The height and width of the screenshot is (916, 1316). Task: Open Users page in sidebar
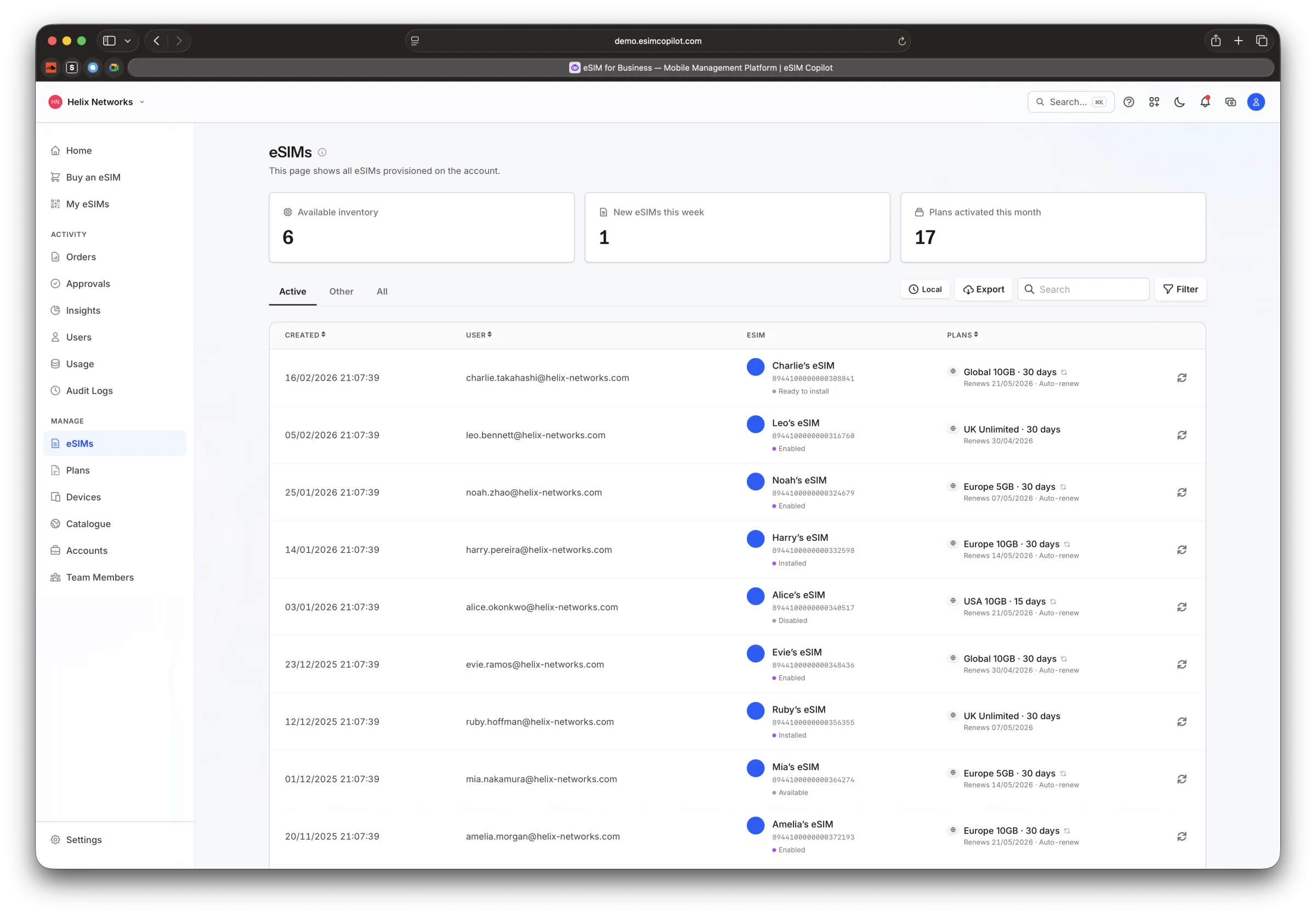115,337
